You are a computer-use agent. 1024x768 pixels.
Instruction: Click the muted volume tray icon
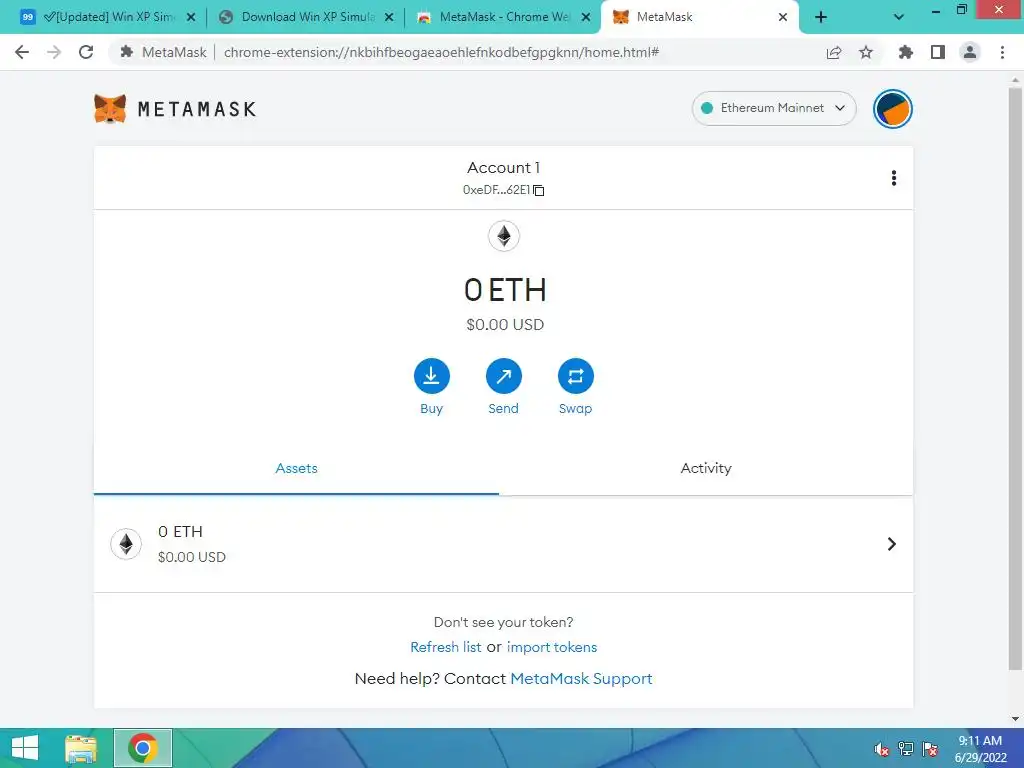tap(881, 749)
